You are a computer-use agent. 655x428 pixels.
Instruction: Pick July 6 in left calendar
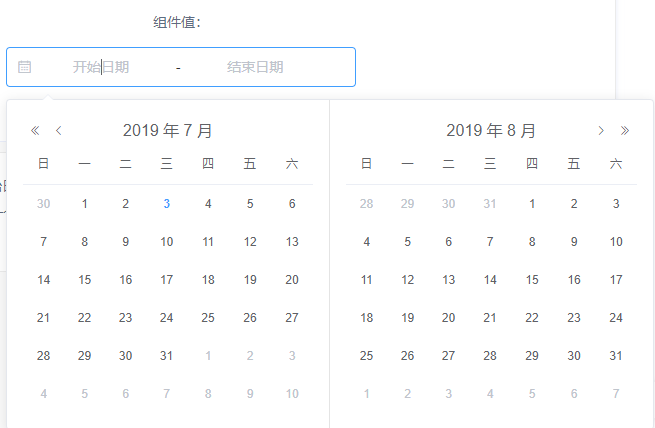pyautogui.click(x=292, y=204)
